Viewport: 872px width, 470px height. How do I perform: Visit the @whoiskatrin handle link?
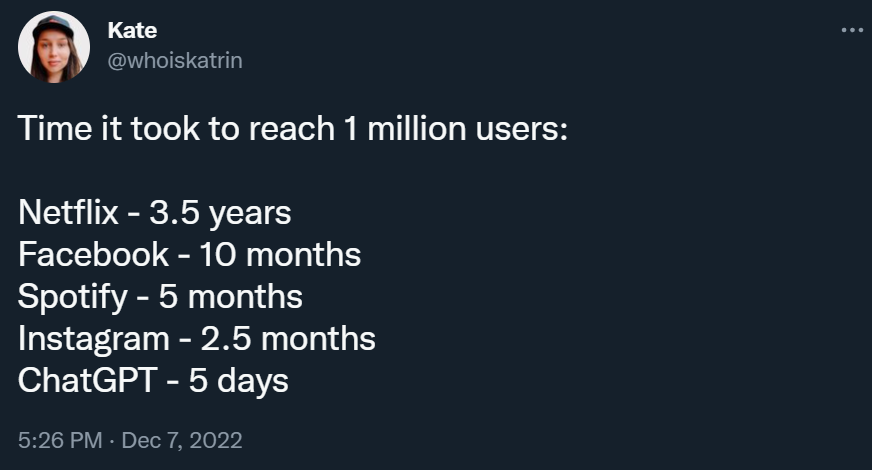[x=175, y=60]
